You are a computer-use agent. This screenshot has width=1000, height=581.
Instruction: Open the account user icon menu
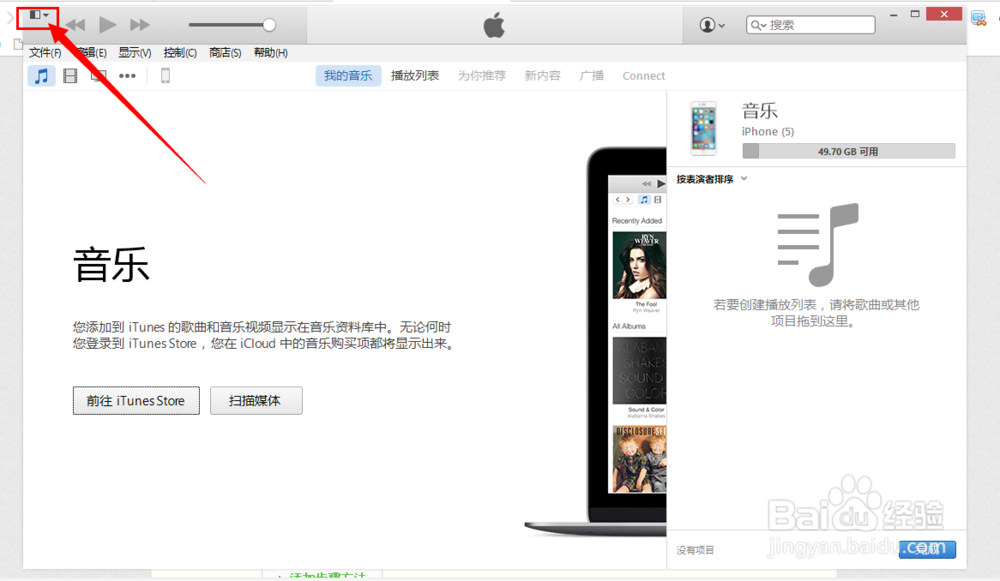coord(712,25)
